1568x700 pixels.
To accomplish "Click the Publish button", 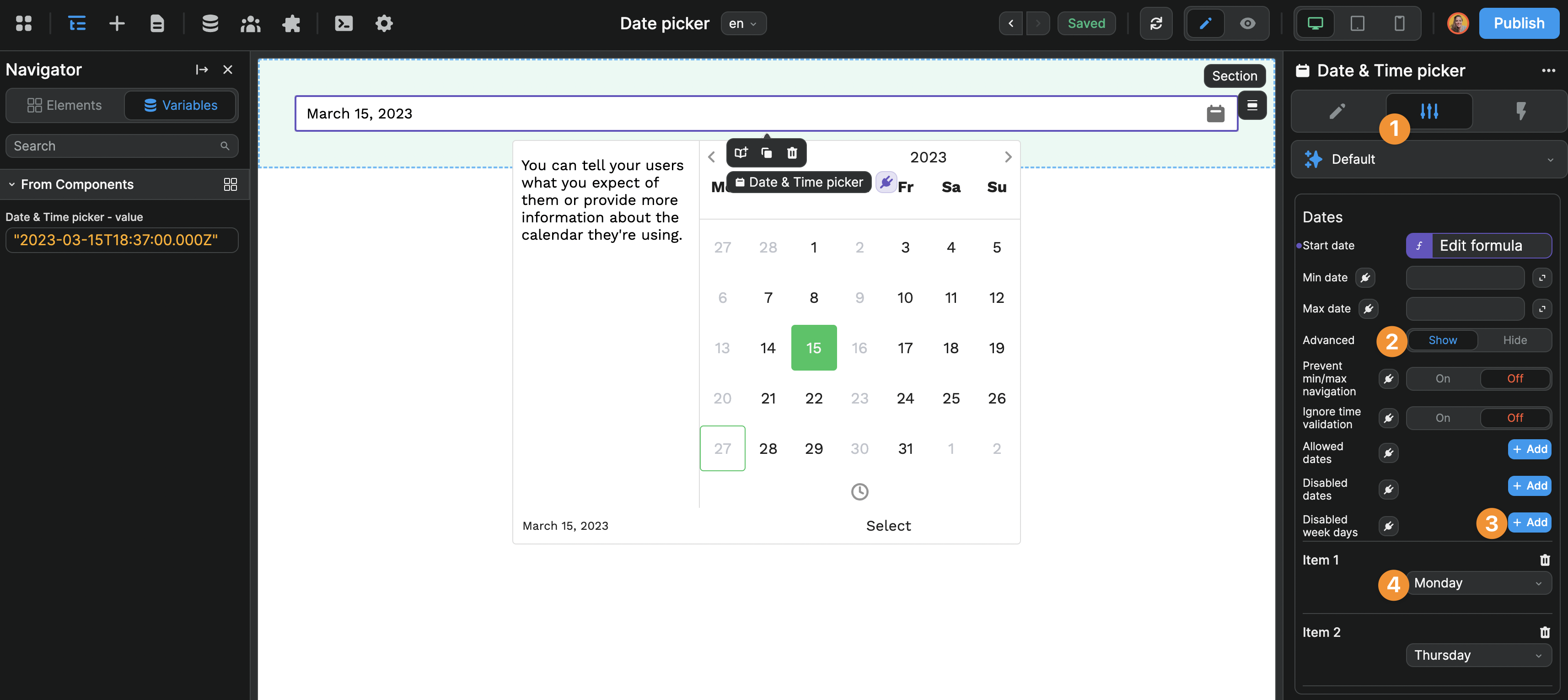I will click(x=1518, y=23).
